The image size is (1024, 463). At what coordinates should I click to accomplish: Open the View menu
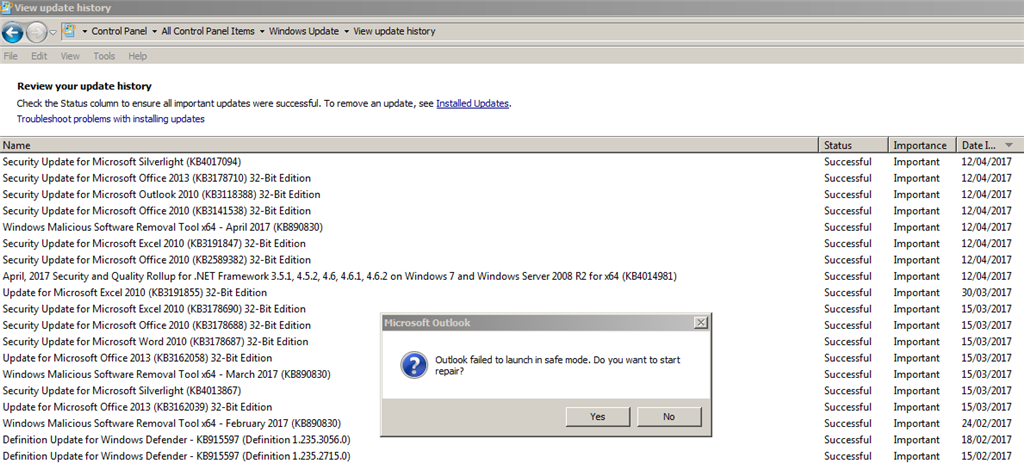click(70, 56)
